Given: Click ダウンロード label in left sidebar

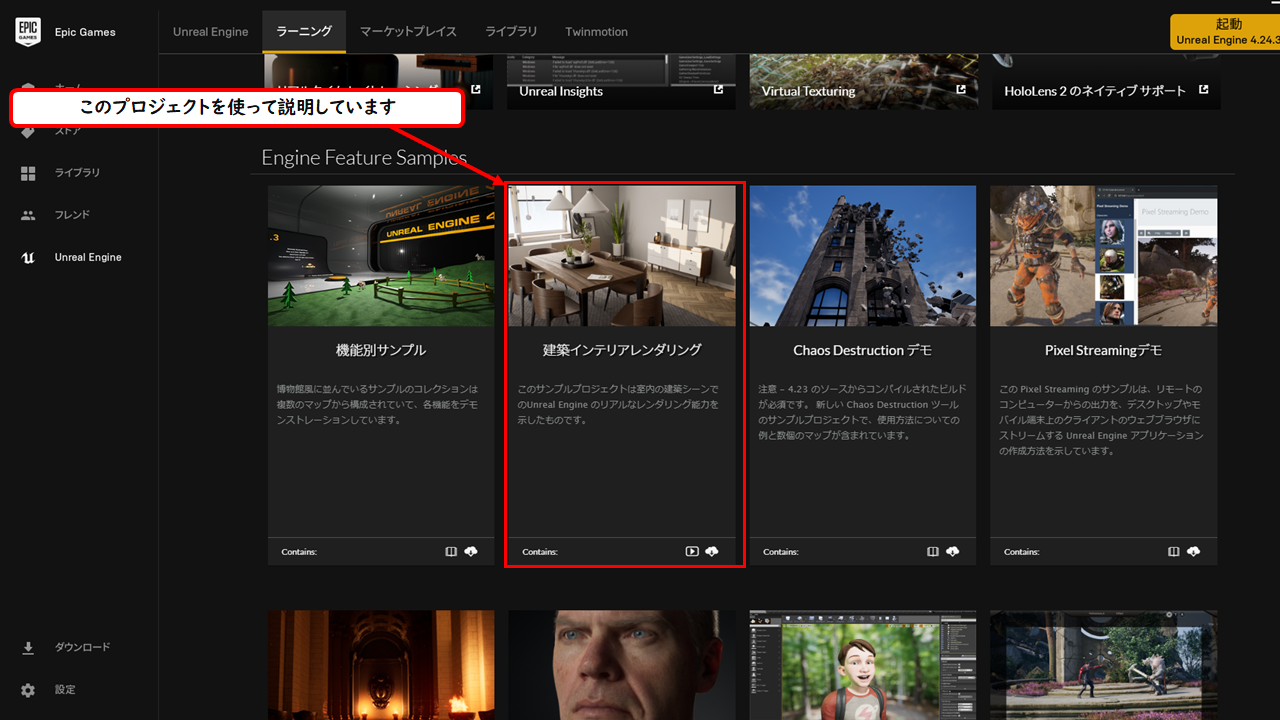Looking at the screenshot, I should pyautogui.click(x=82, y=647).
